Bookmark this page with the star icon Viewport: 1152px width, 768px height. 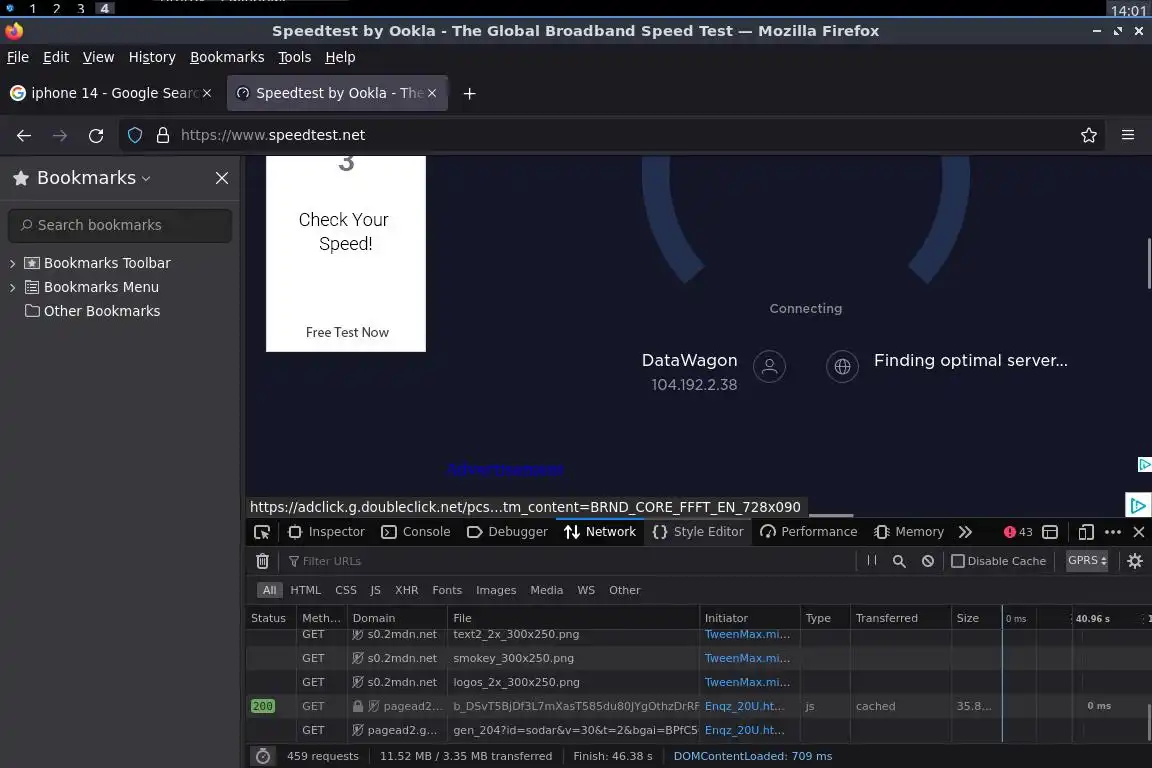click(1089, 135)
